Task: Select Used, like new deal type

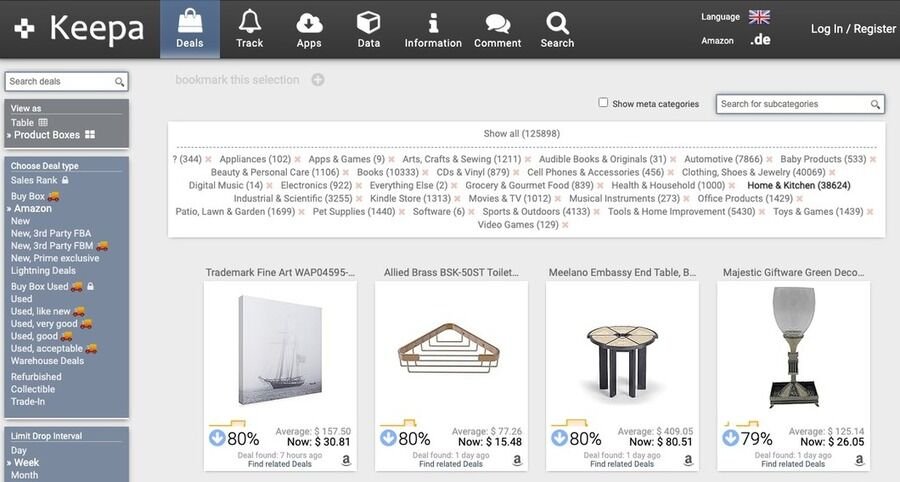Action: coord(40,311)
